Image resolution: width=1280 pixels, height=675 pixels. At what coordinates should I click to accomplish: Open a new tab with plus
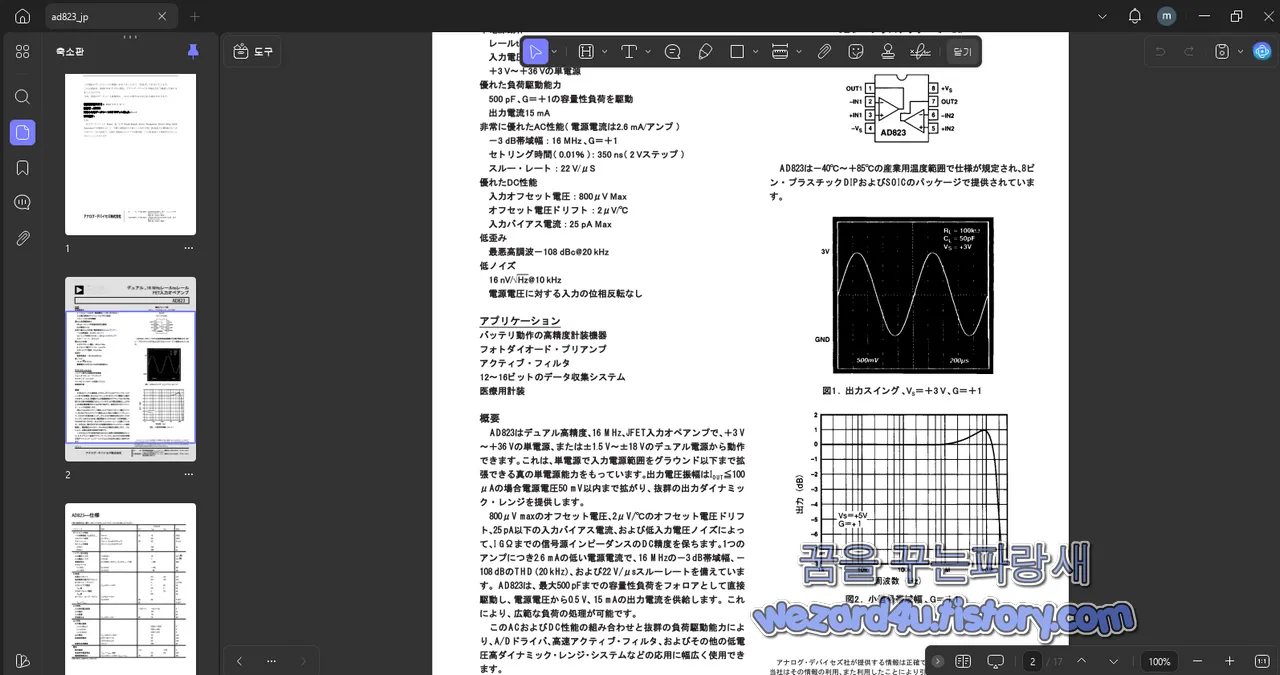click(x=195, y=17)
